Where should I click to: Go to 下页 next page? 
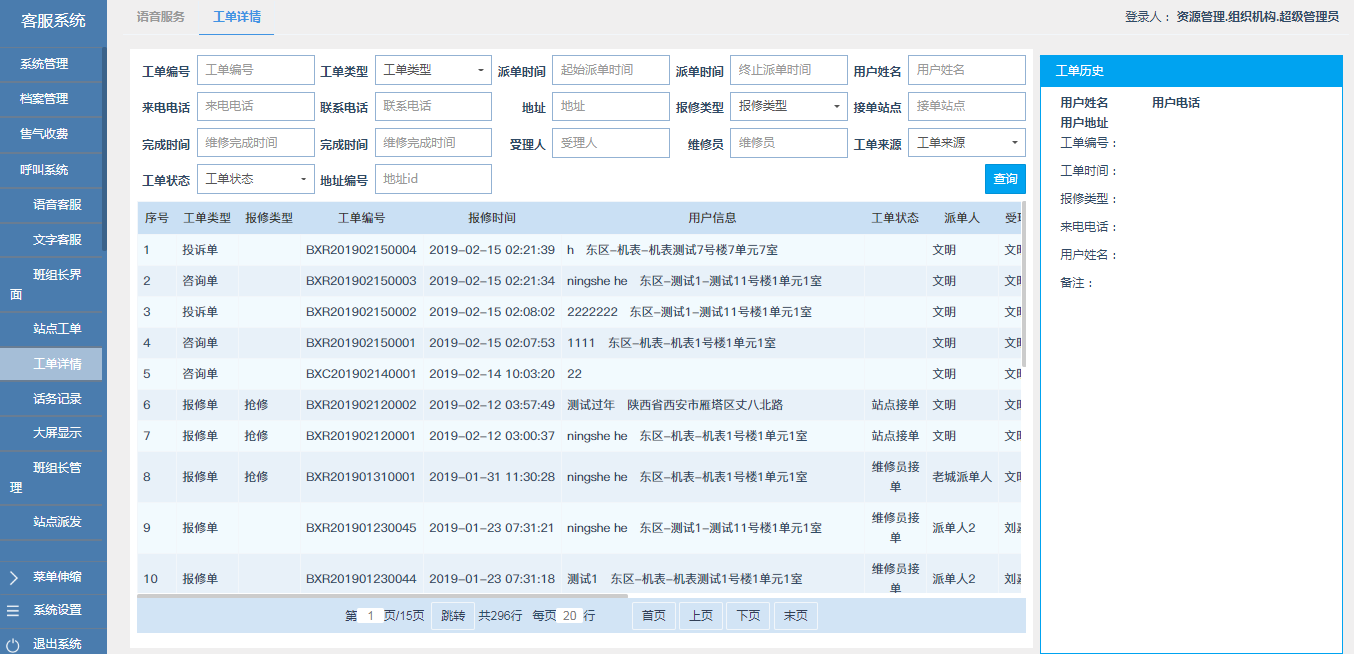click(748, 616)
